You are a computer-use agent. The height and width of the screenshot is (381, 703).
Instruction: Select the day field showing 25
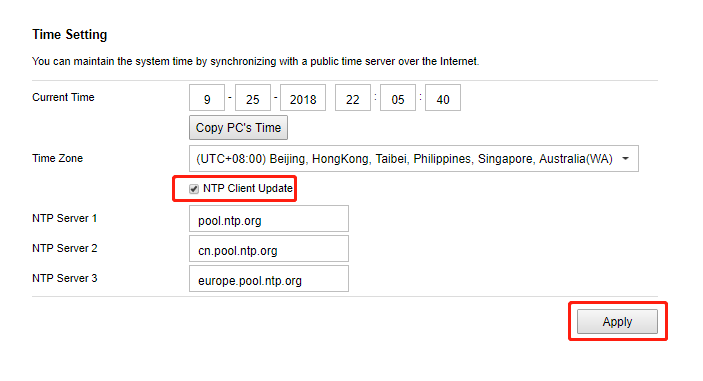coord(253,98)
